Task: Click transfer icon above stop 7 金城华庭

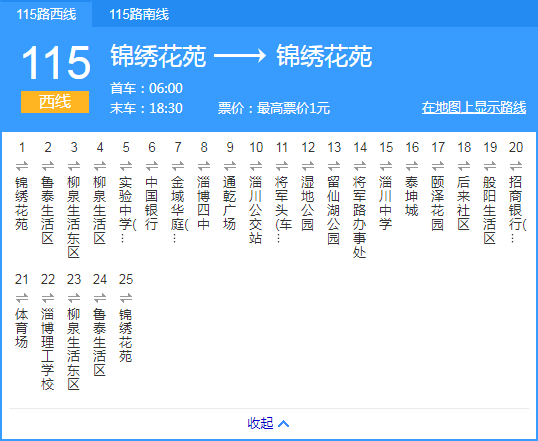Action: point(178,166)
